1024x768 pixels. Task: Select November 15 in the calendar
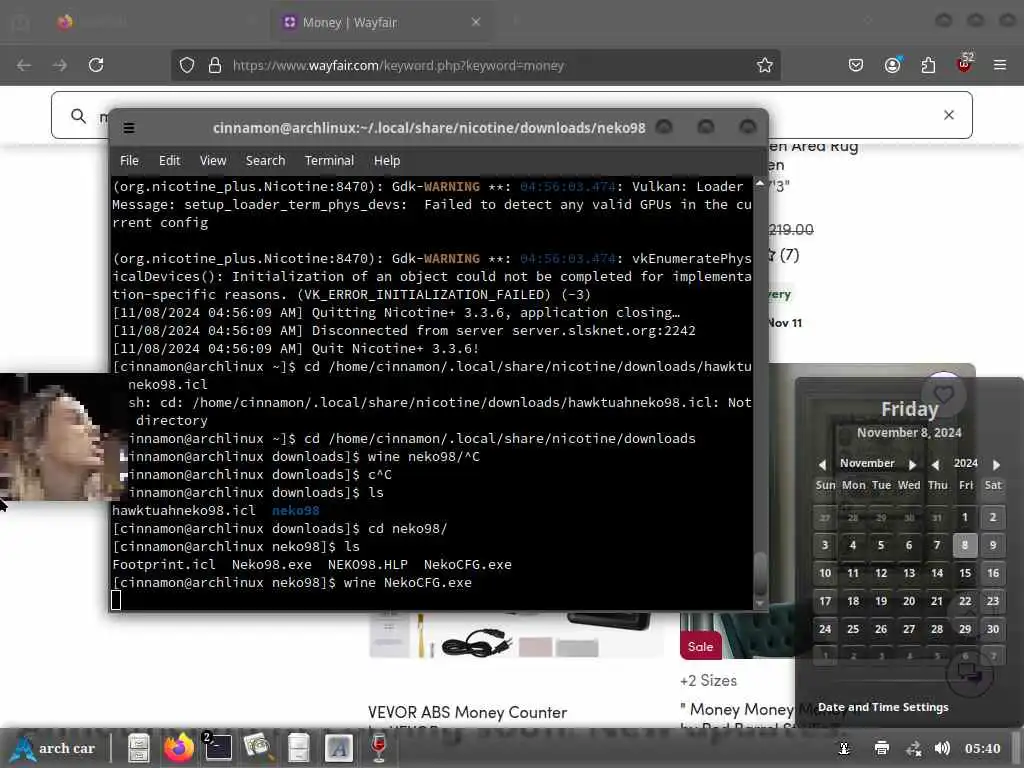[965, 573]
